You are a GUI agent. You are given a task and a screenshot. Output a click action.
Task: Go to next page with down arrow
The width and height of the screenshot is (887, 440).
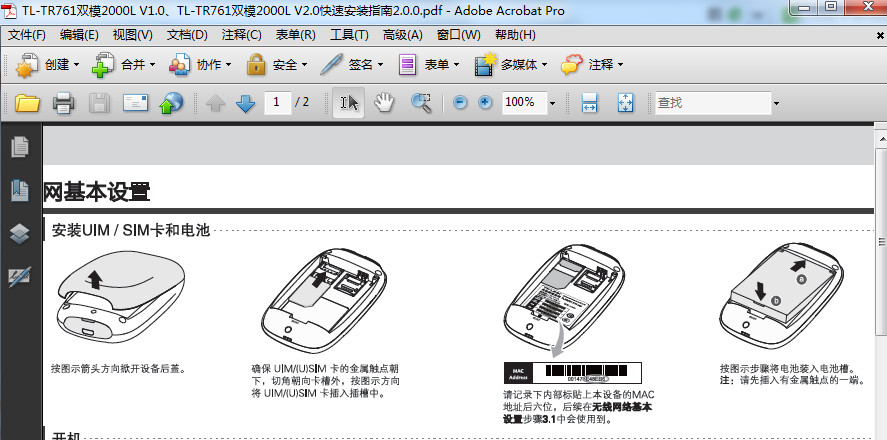tap(245, 103)
